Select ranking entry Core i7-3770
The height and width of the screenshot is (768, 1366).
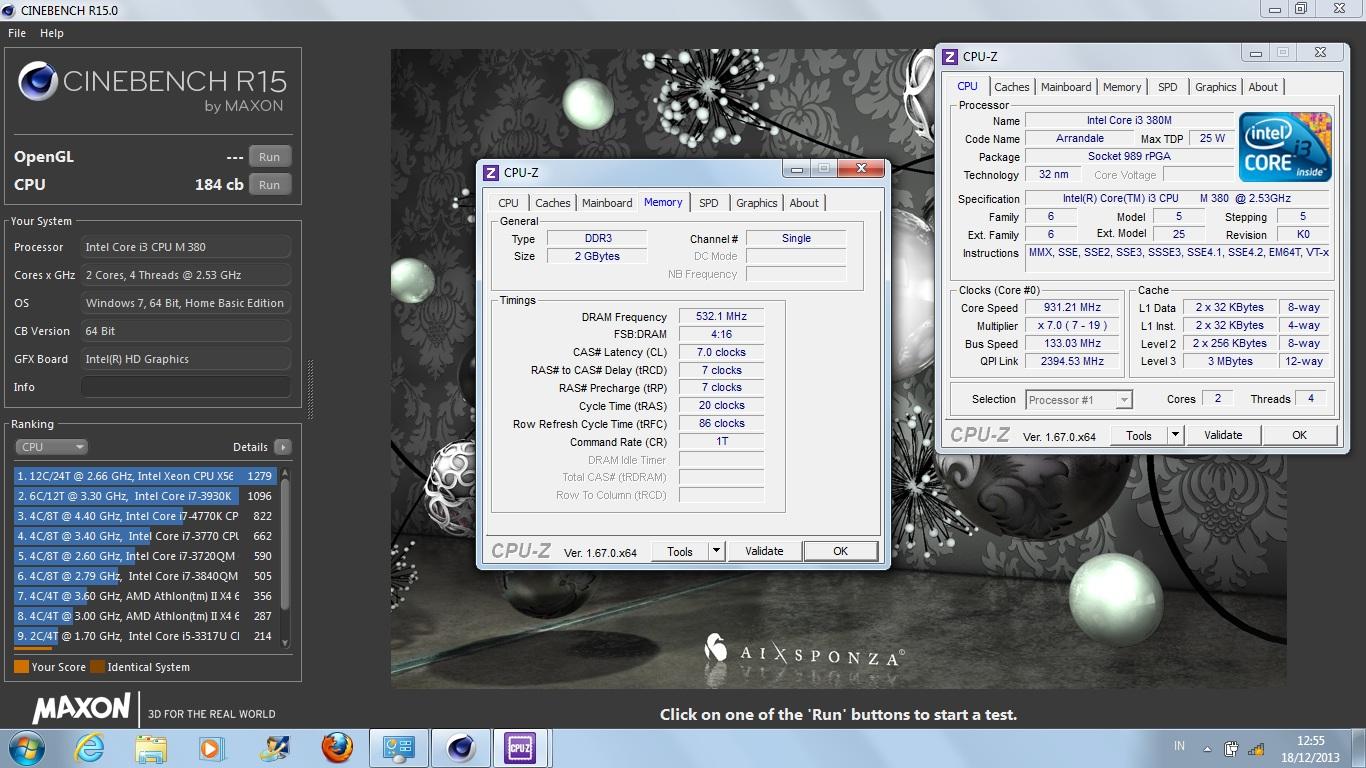(x=144, y=536)
